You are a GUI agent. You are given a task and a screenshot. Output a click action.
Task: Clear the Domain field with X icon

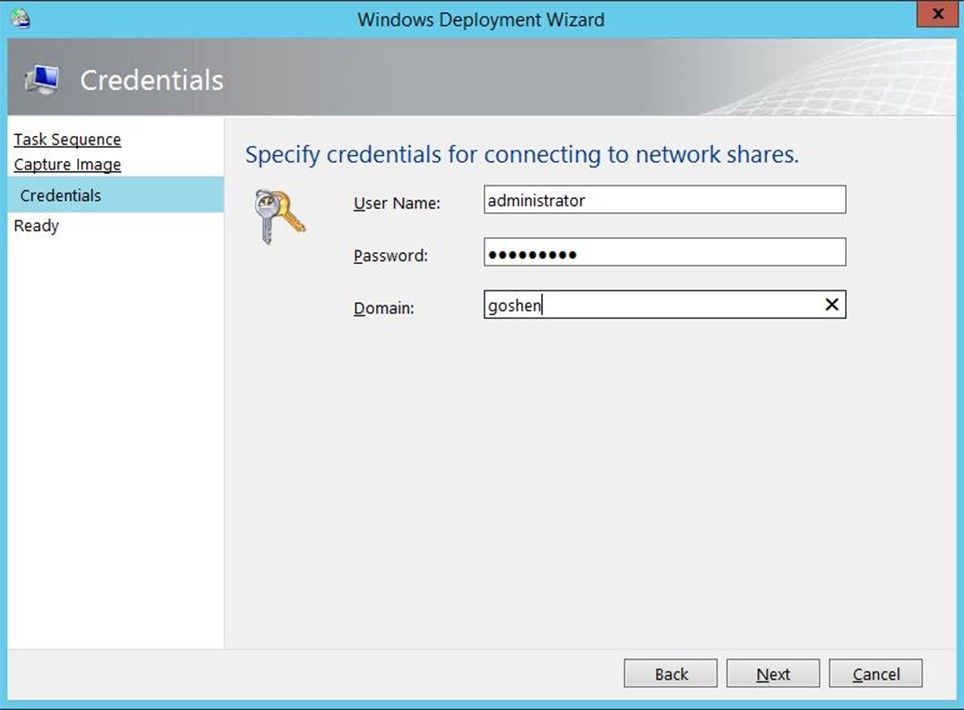(831, 304)
